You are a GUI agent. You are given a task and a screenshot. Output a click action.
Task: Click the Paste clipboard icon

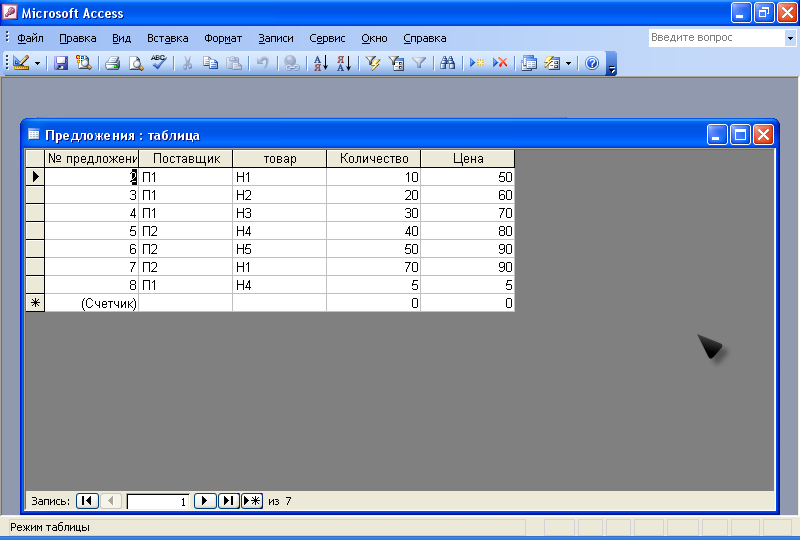234,63
